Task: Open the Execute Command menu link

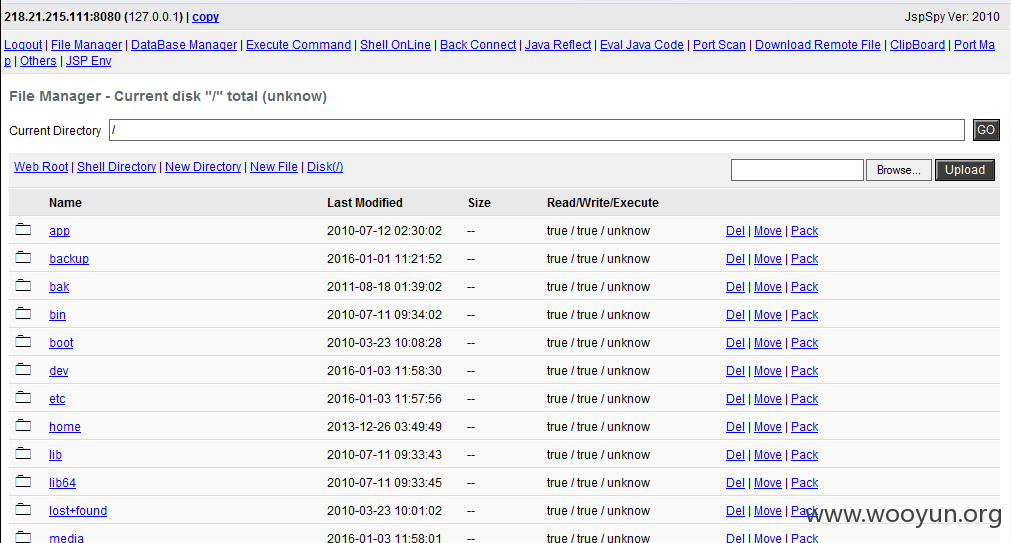Action: (x=299, y=44)
